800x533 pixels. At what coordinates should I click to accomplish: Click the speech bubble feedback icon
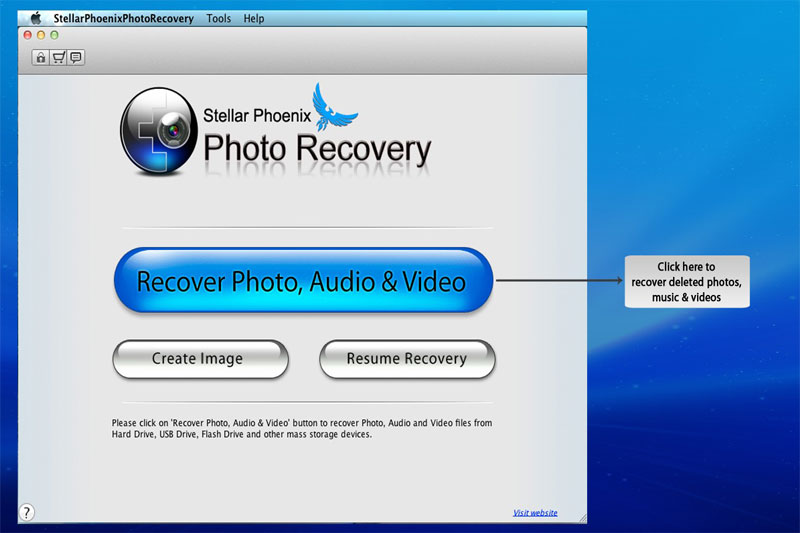click(76, 58)
